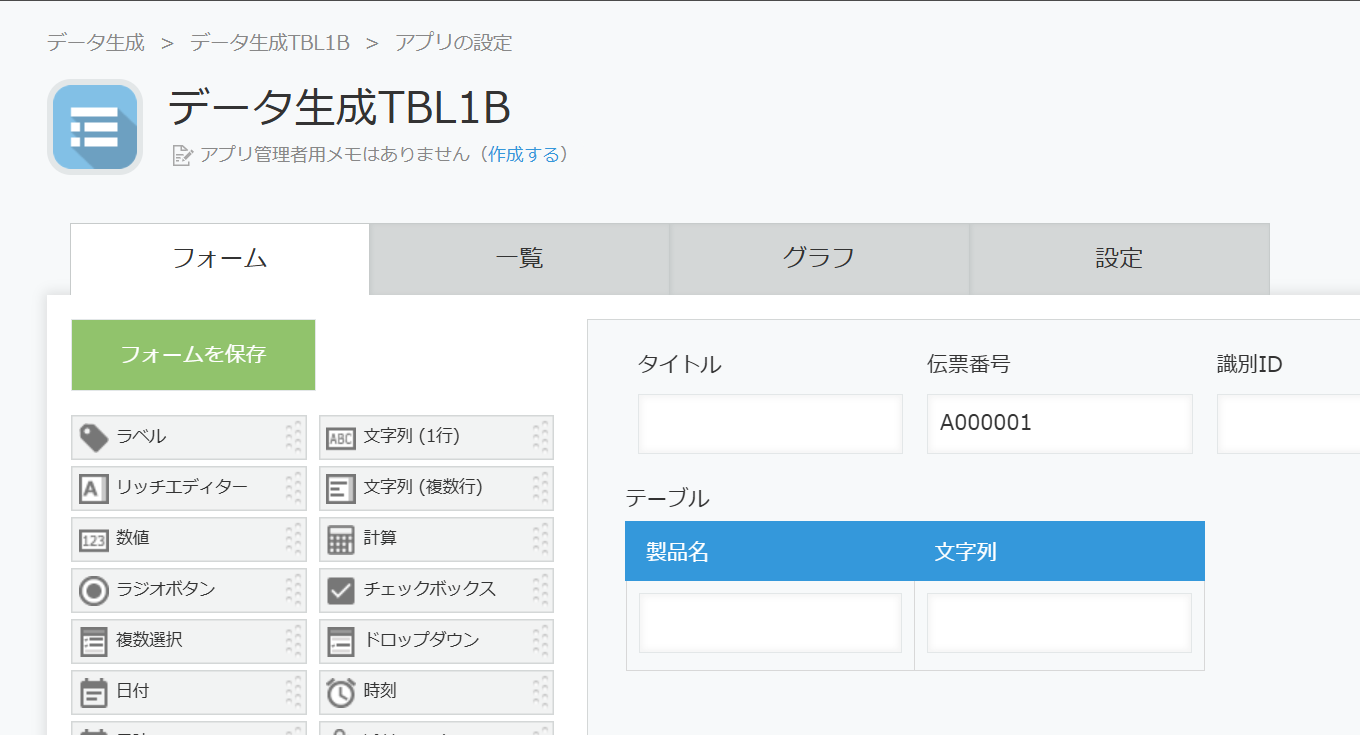Viewport: 1360px width, 735px height.
Task: Switch to the 設定 tab
Action: pos(1119,259)
